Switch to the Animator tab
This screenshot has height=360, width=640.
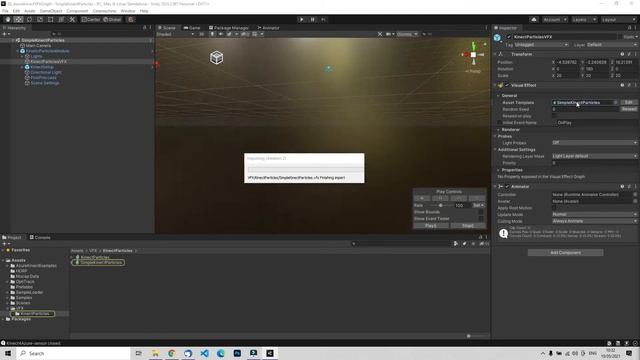click(268, 28)
